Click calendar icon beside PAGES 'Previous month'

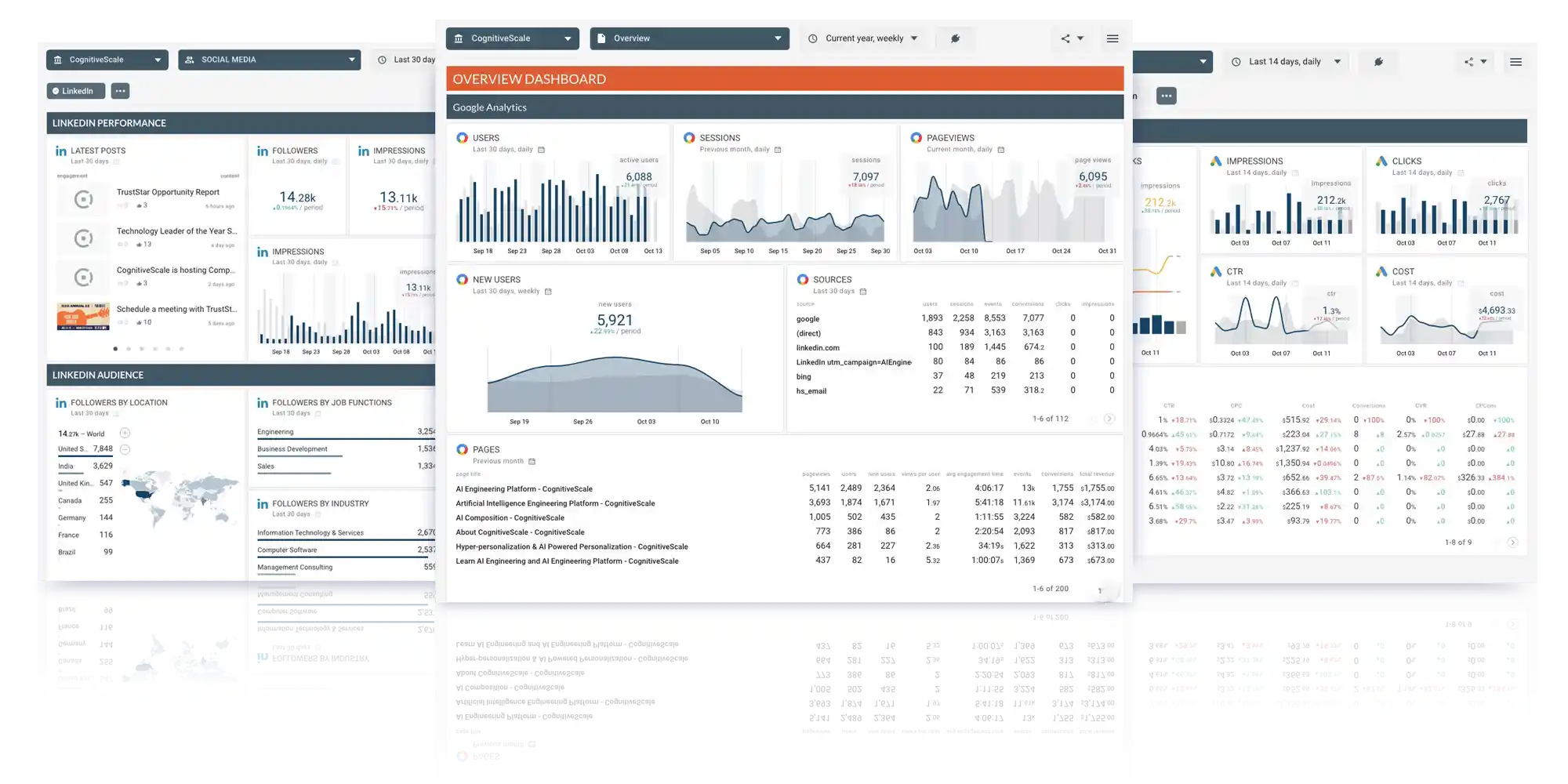tap(532, 462)
